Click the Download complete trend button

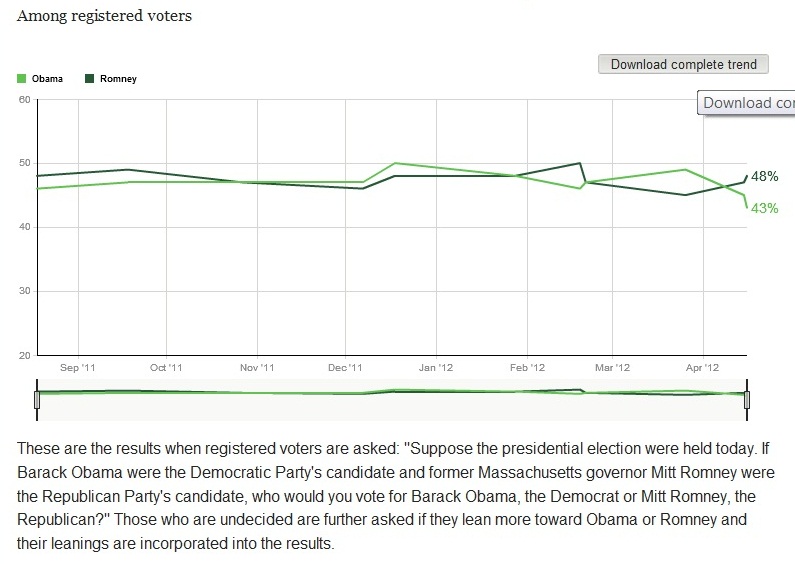683,64
